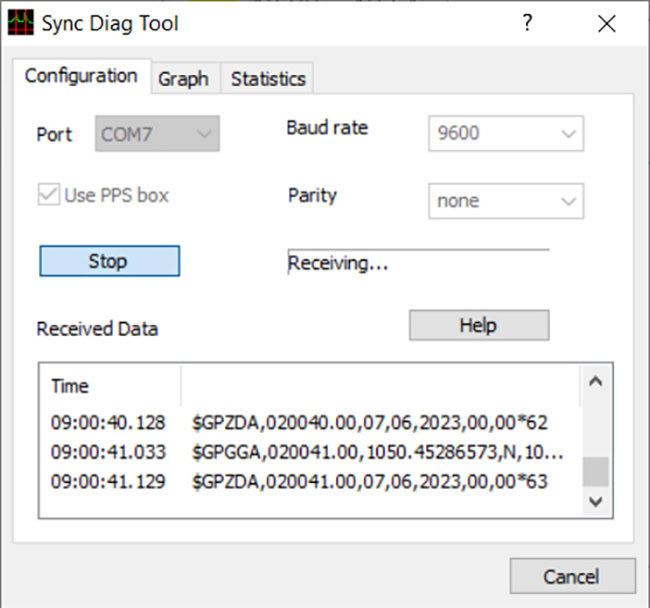Select the row with time 09:00:41.033
The image size is (650, 608).
[x=311, y=452]
